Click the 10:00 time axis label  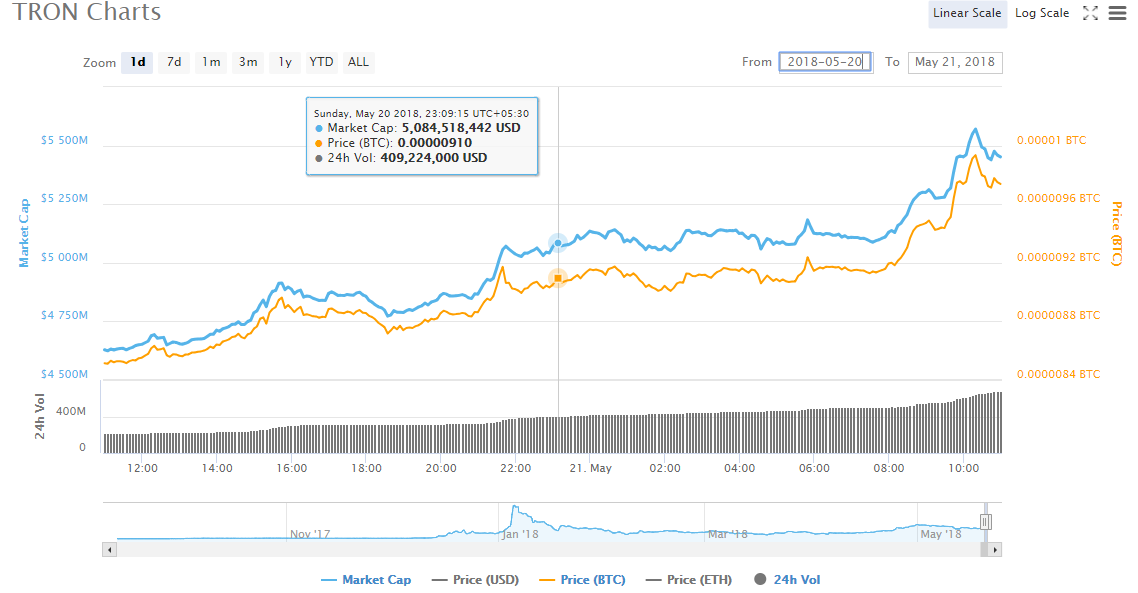[x=964, y=469]
